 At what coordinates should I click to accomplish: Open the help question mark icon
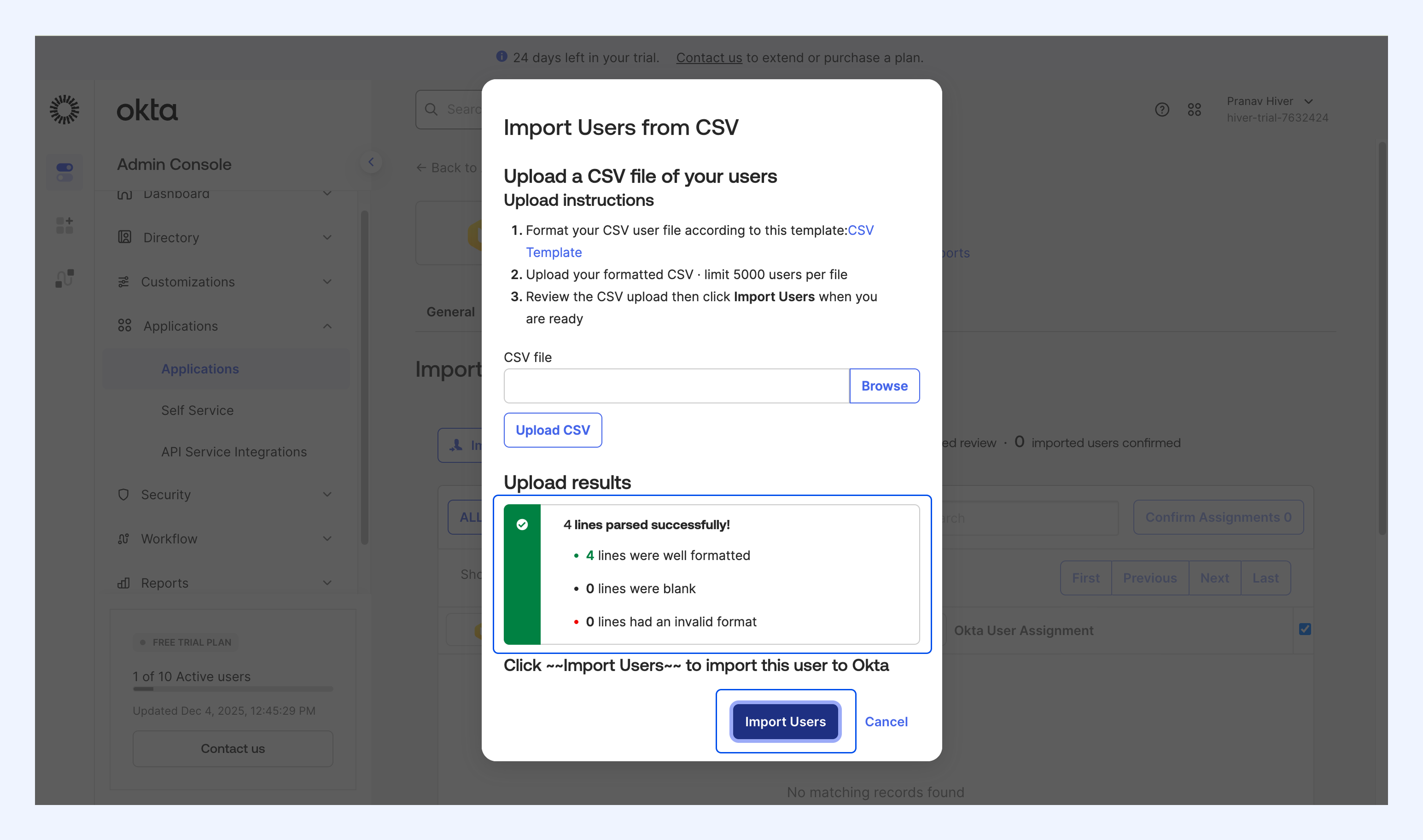pyautogui.click(x=1162, y=109)
